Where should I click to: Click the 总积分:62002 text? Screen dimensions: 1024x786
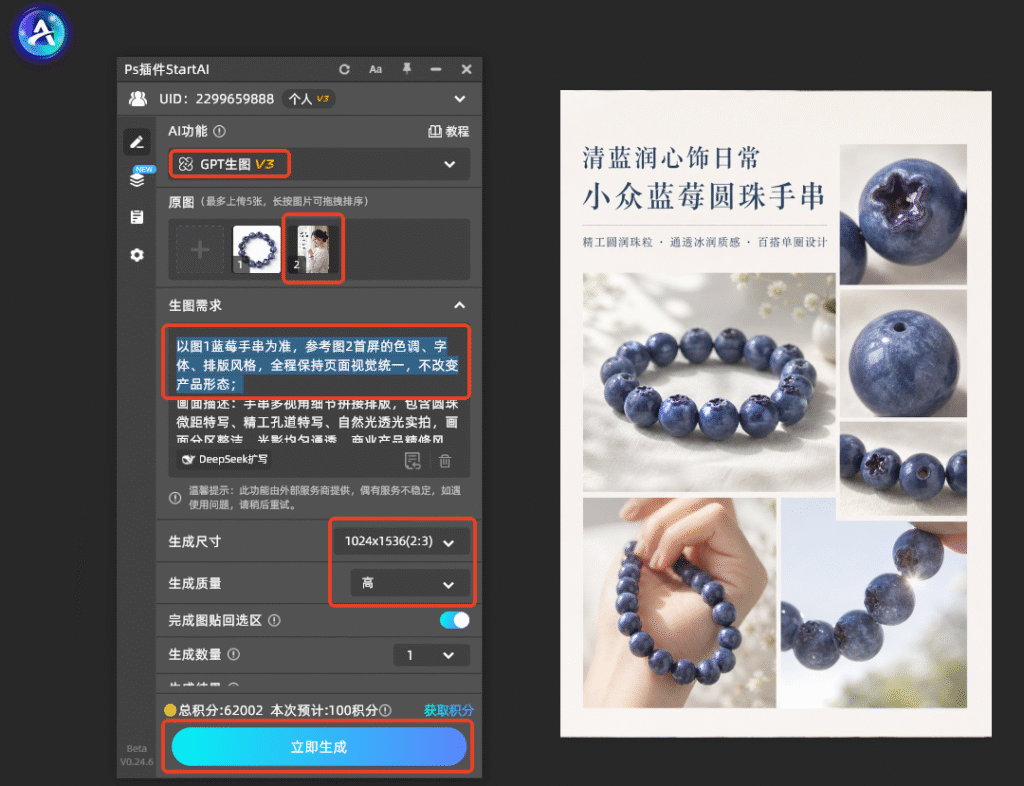point(221,710)
